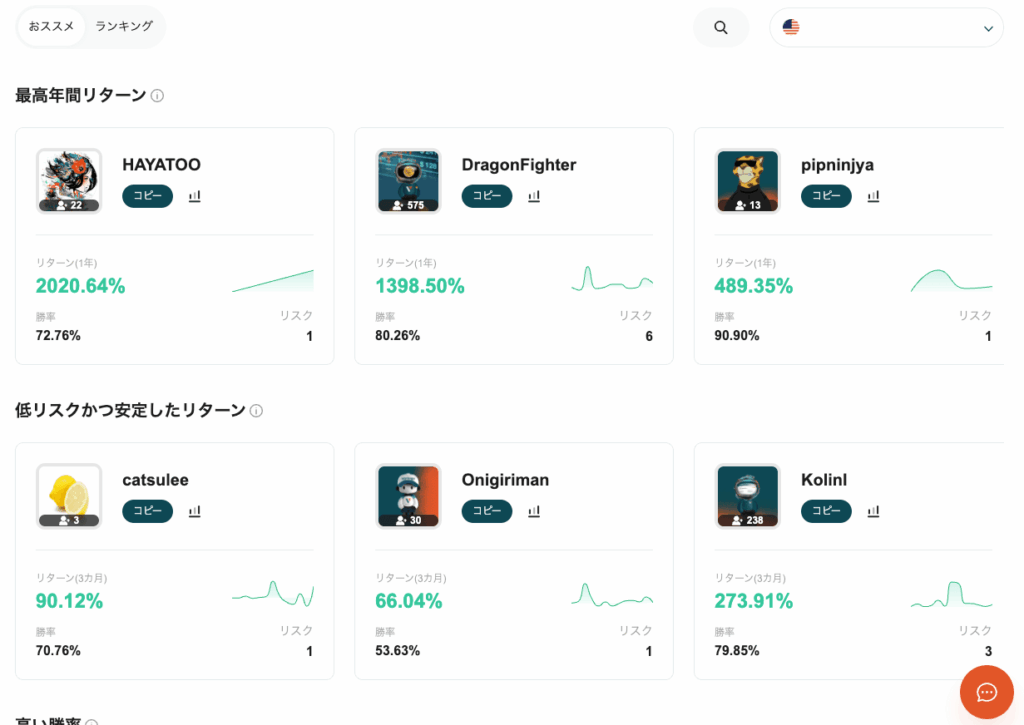Open stats chart icon for HAYATOO
Image resolution: width=1024 pixels, height=725 pixels.
click(x=195, y=197)
